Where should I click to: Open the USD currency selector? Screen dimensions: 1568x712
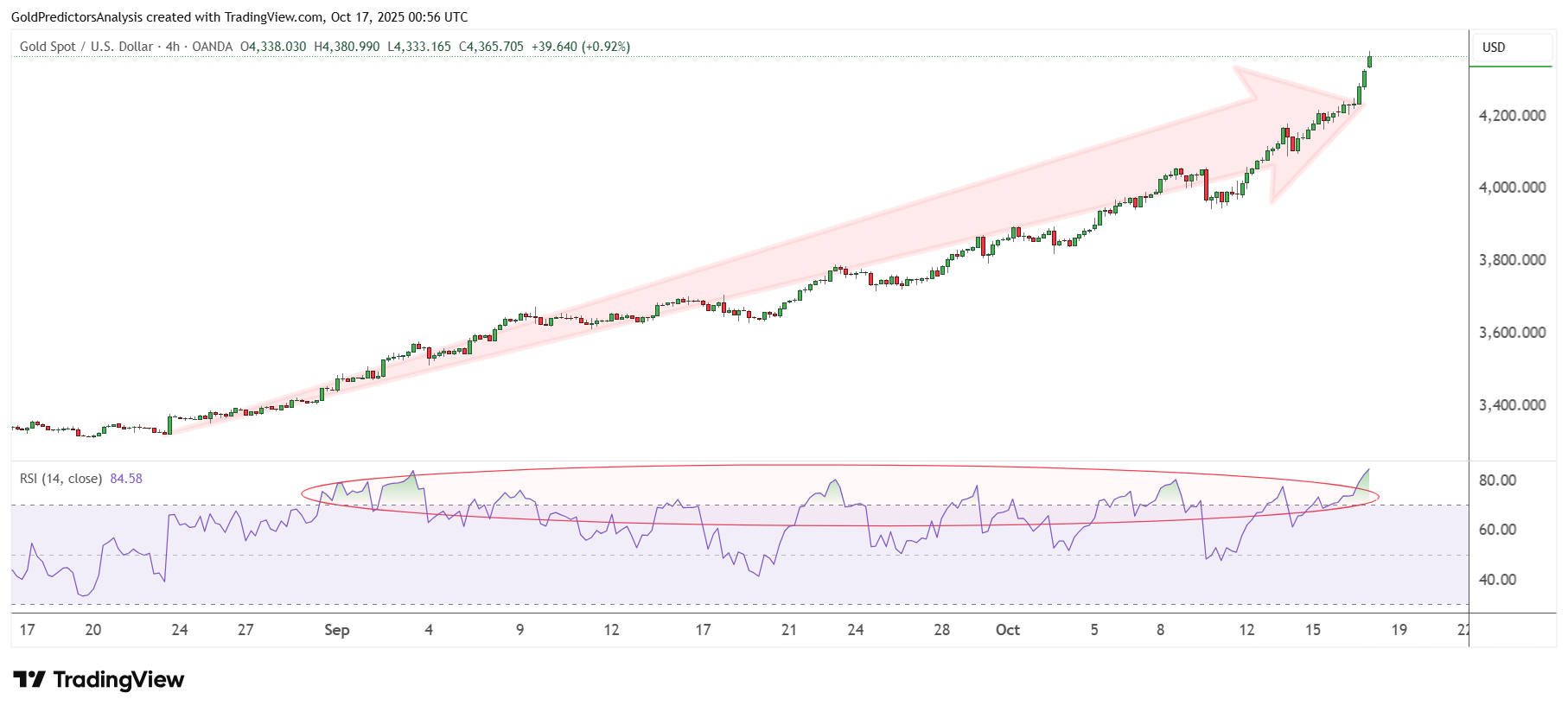click(x=1494, y=48)
